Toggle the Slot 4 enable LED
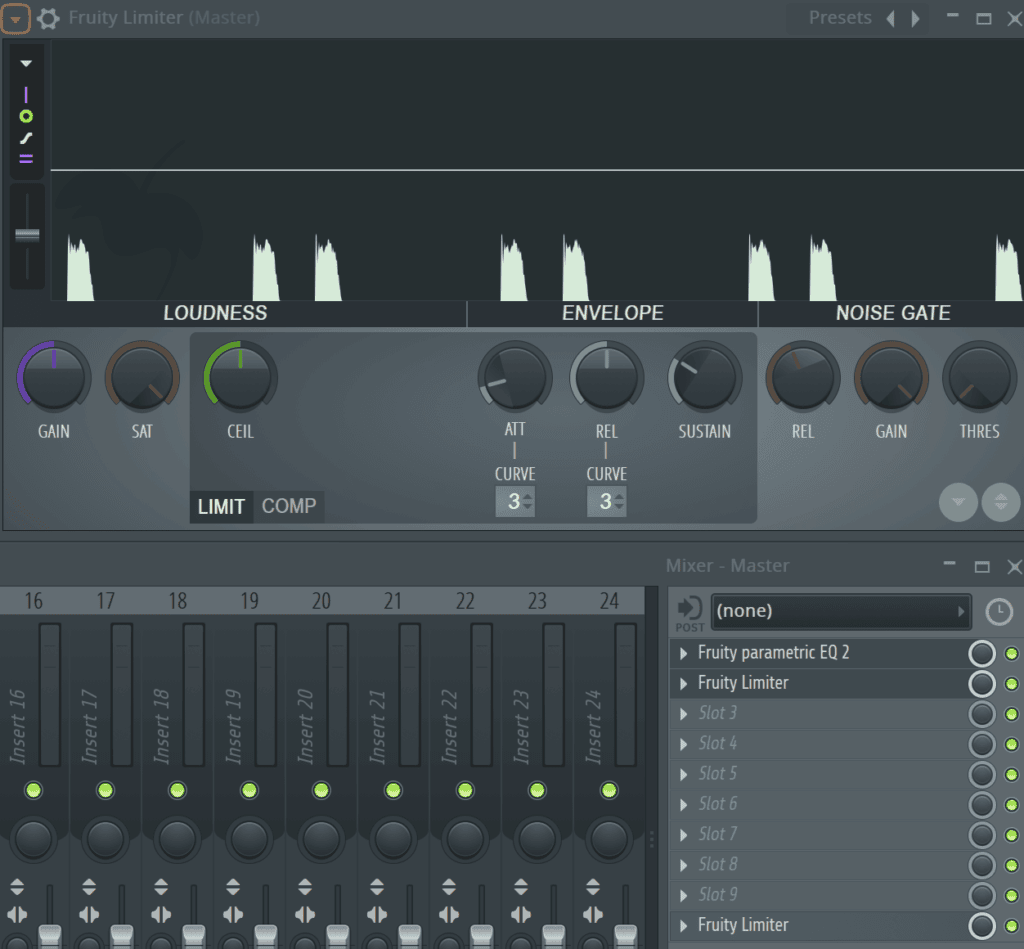The width and height of the screenshot is (1024, 949). click(x=1011, y=744)
